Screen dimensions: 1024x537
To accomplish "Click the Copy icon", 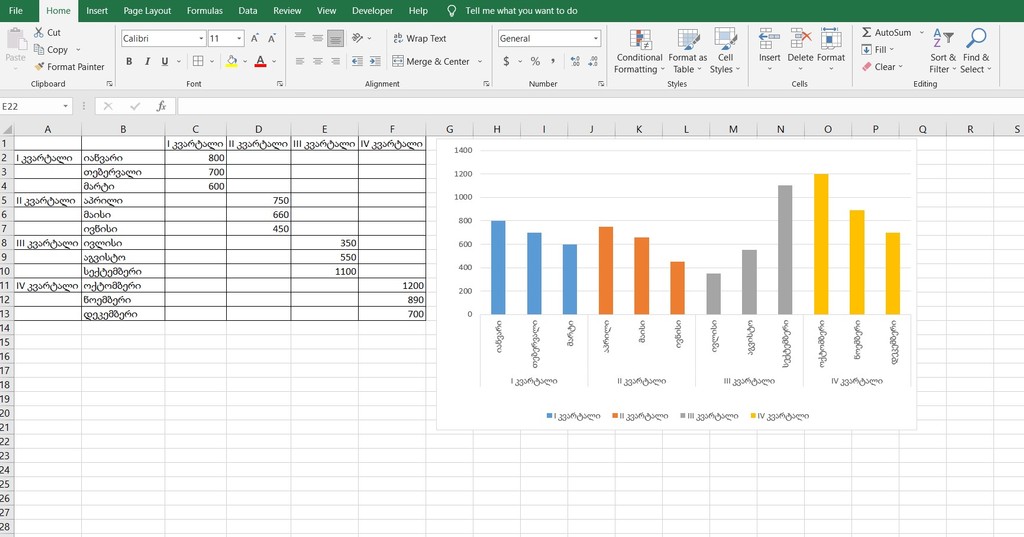I will point(39,50).
